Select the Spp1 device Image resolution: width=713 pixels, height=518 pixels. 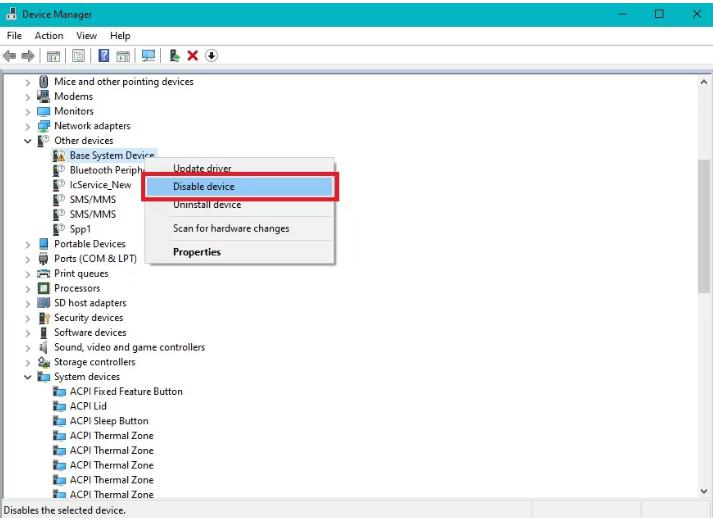(80, 229)
